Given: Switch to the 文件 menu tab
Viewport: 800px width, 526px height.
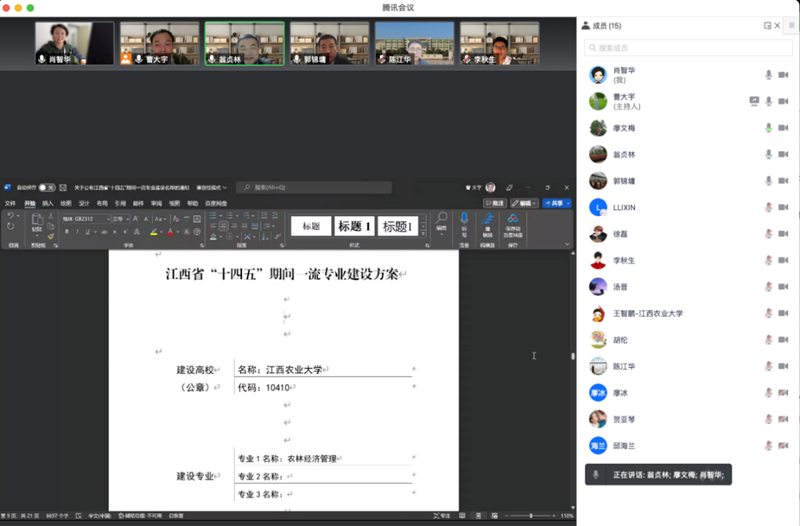Looking at the screenshot, I should click(10, 203).
